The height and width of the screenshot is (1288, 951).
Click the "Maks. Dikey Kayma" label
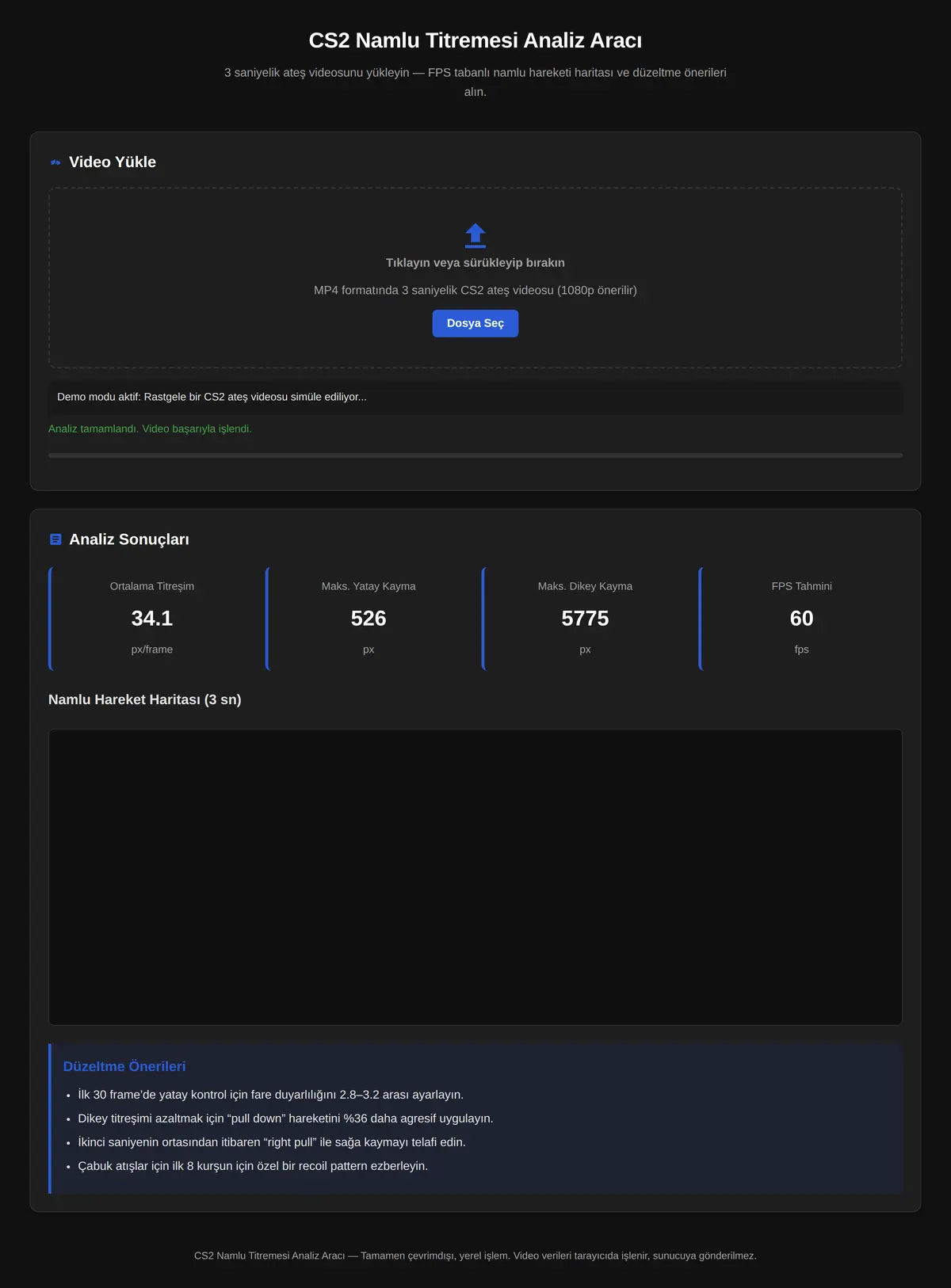585,586
